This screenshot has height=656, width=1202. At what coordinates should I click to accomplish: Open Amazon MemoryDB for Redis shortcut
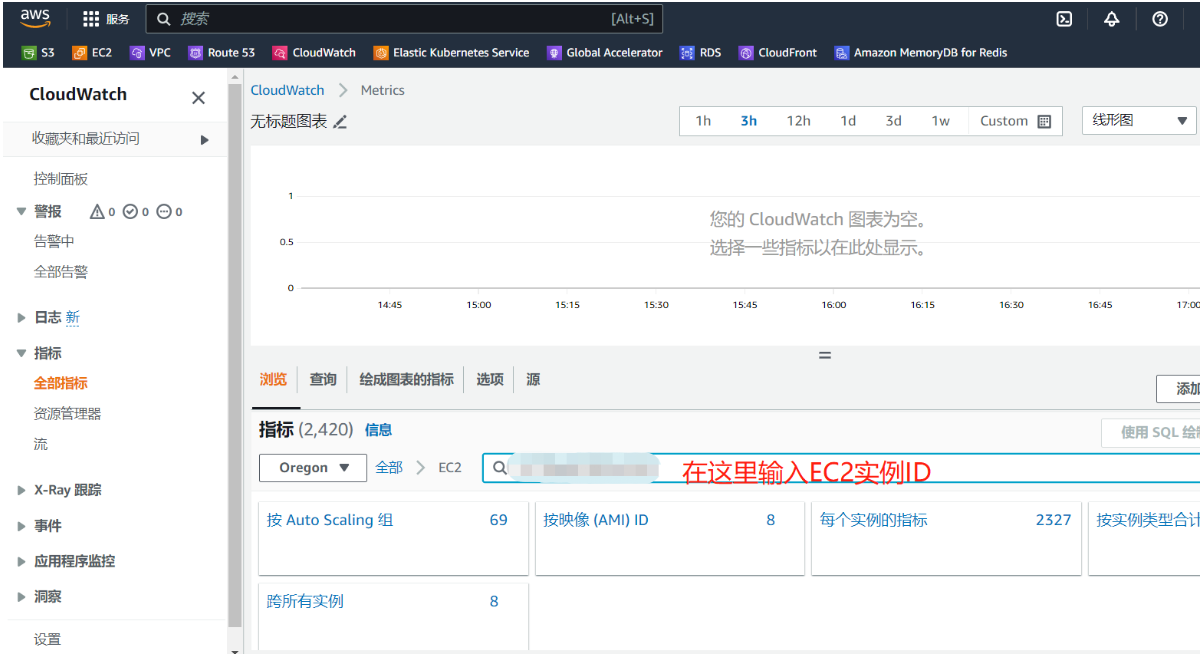[x=921, y=53]
